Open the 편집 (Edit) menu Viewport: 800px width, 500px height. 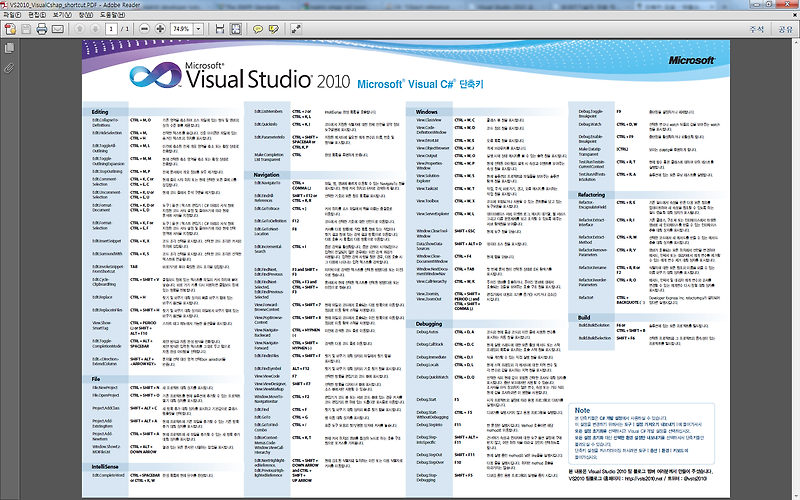37,15
